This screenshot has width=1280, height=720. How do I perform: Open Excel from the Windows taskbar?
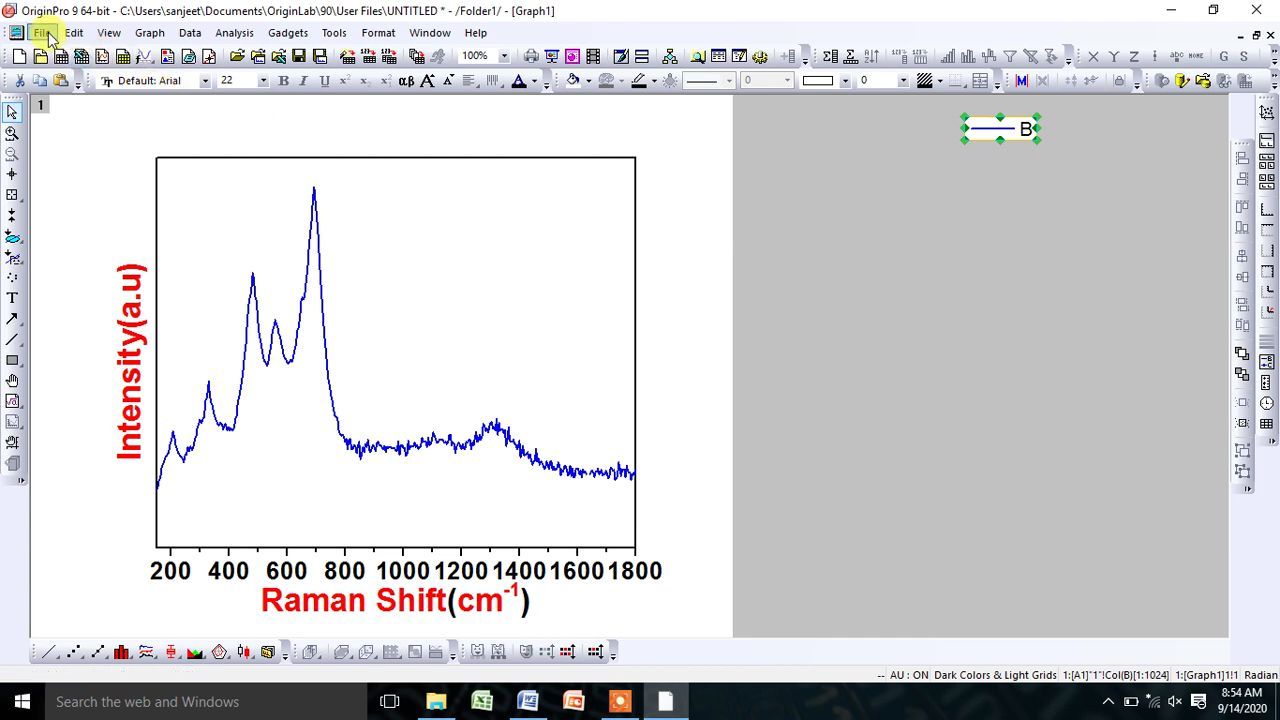[x=482, y=702]
